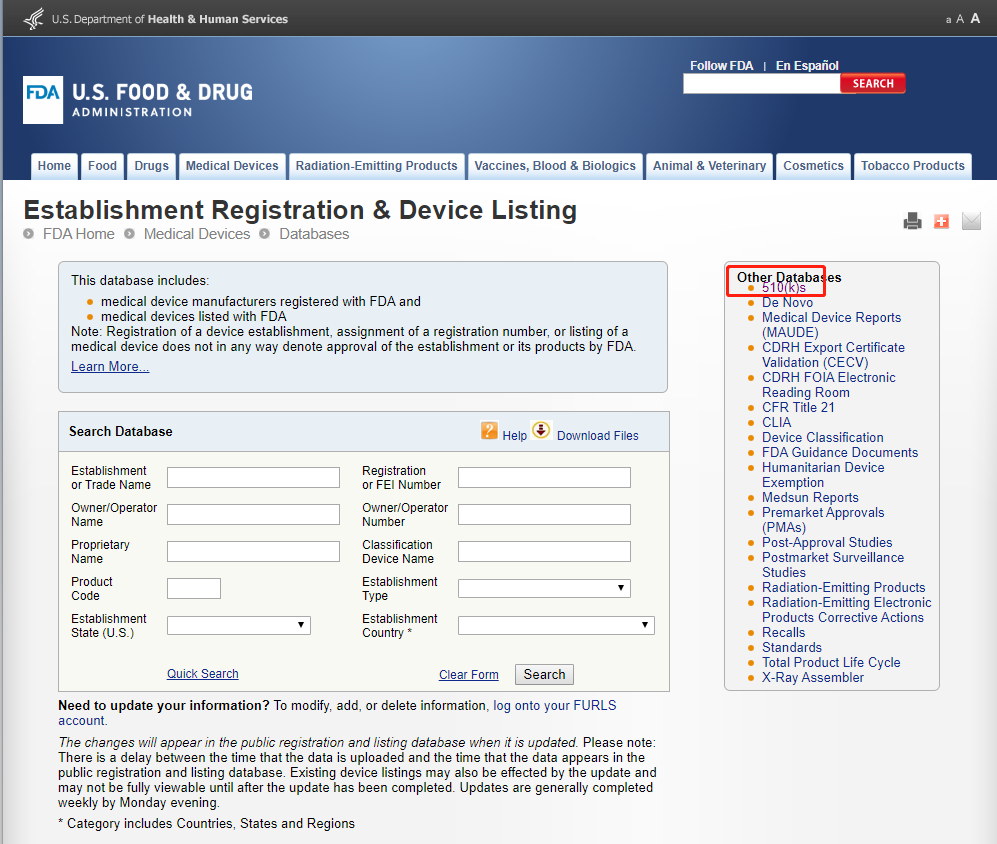This screenshot has width=997, height=844.
Task: Open the Radiation-Emitting Products tab
Action: coord(376,166)
